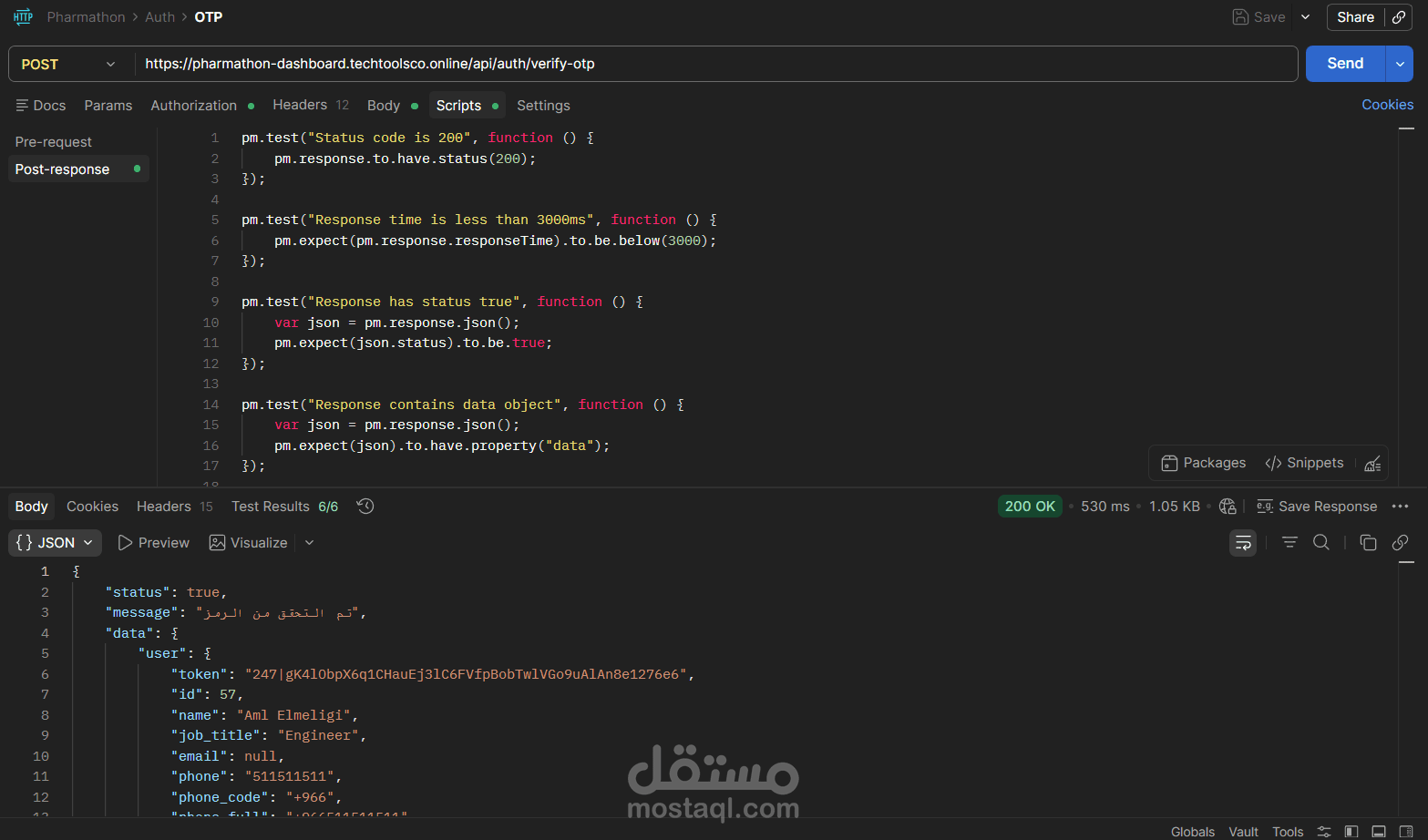Copy request link via Share chain icon
Screen dimensions: 1428x840
(x=1399, y=17)
